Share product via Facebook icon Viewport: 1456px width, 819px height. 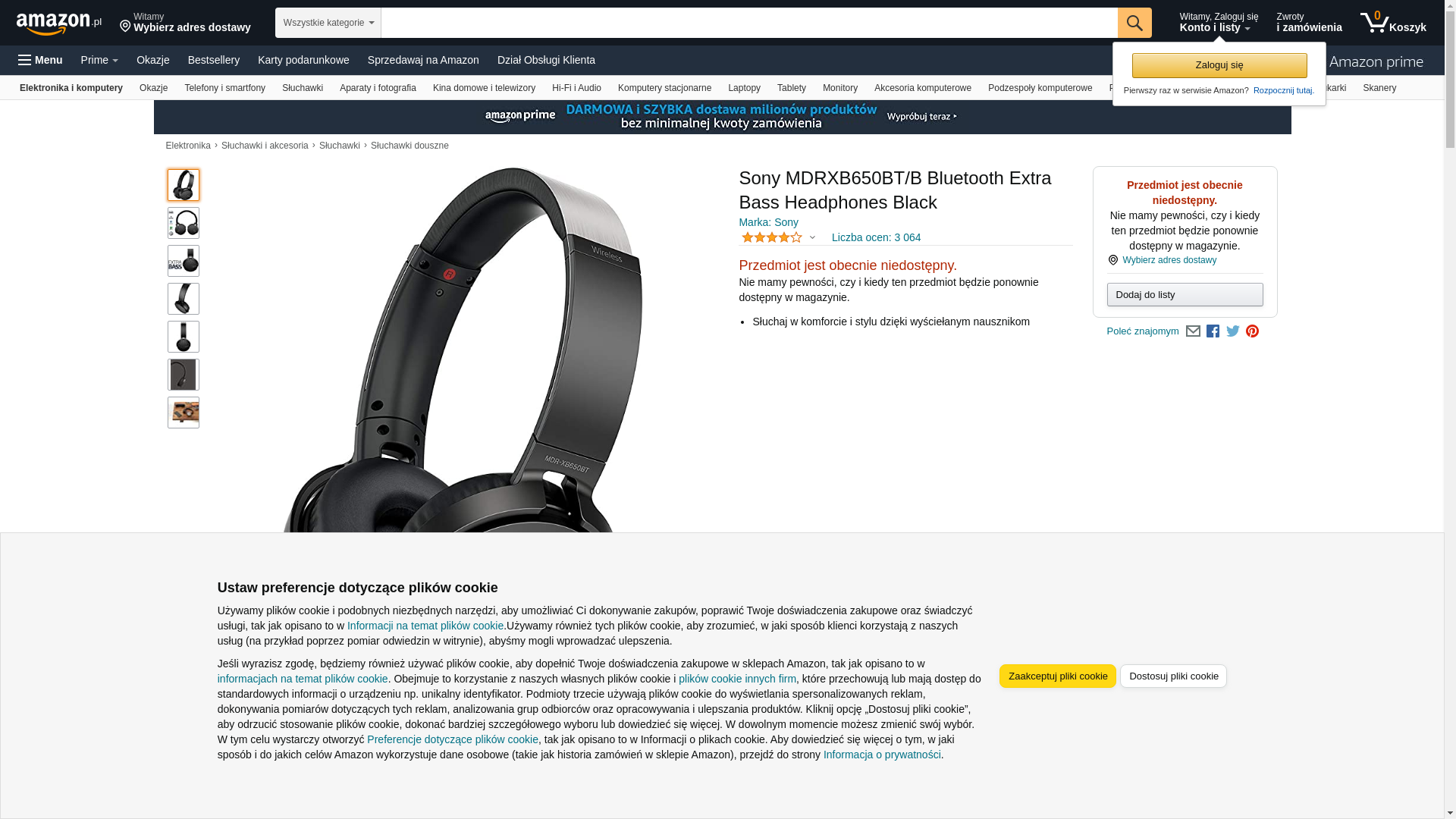pos(1213,331)
